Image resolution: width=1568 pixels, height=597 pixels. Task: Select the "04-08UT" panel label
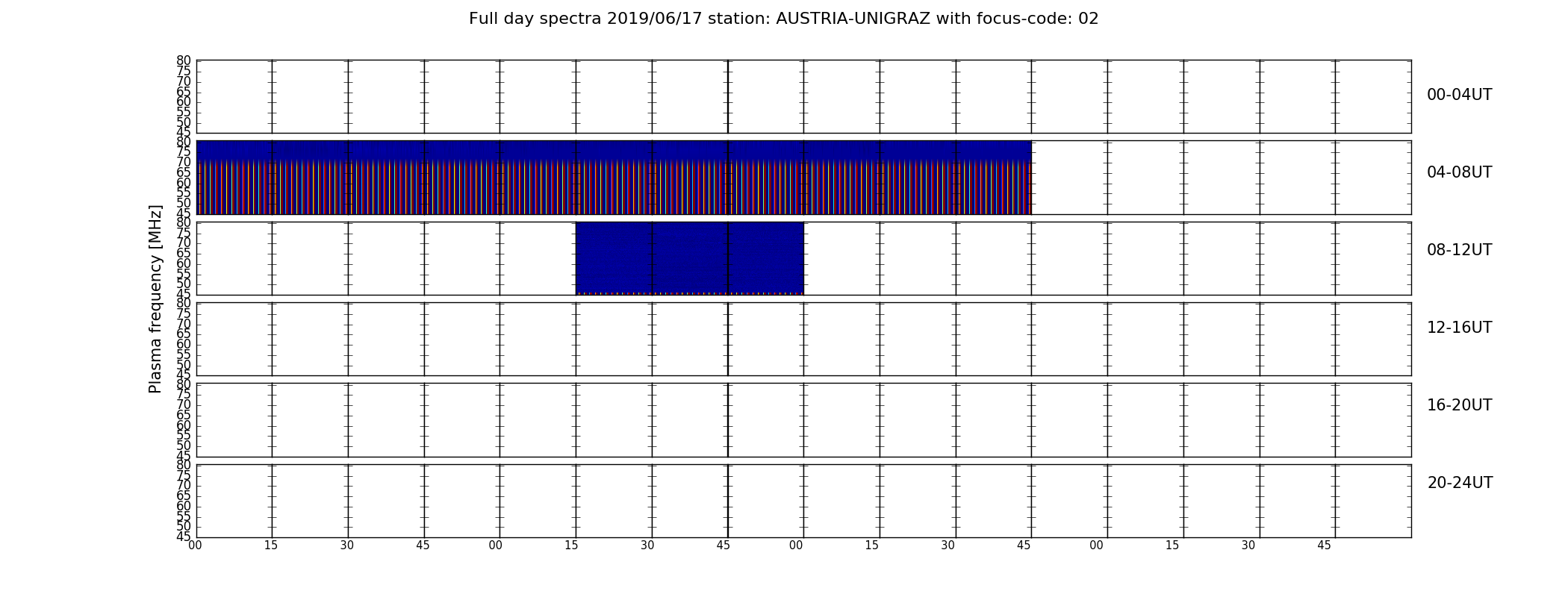pos(1459,172)
